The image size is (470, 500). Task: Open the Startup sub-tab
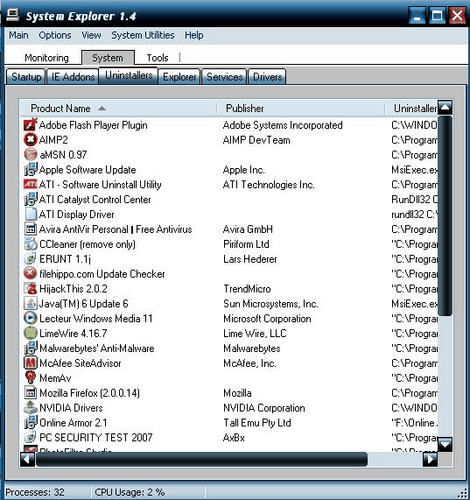[26, 77]
